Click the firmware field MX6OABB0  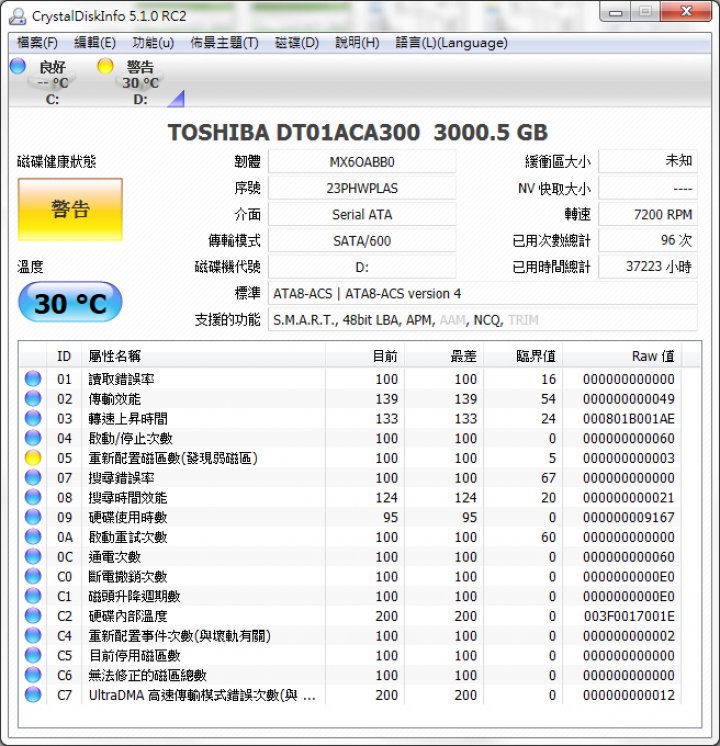tap(362, 162)
